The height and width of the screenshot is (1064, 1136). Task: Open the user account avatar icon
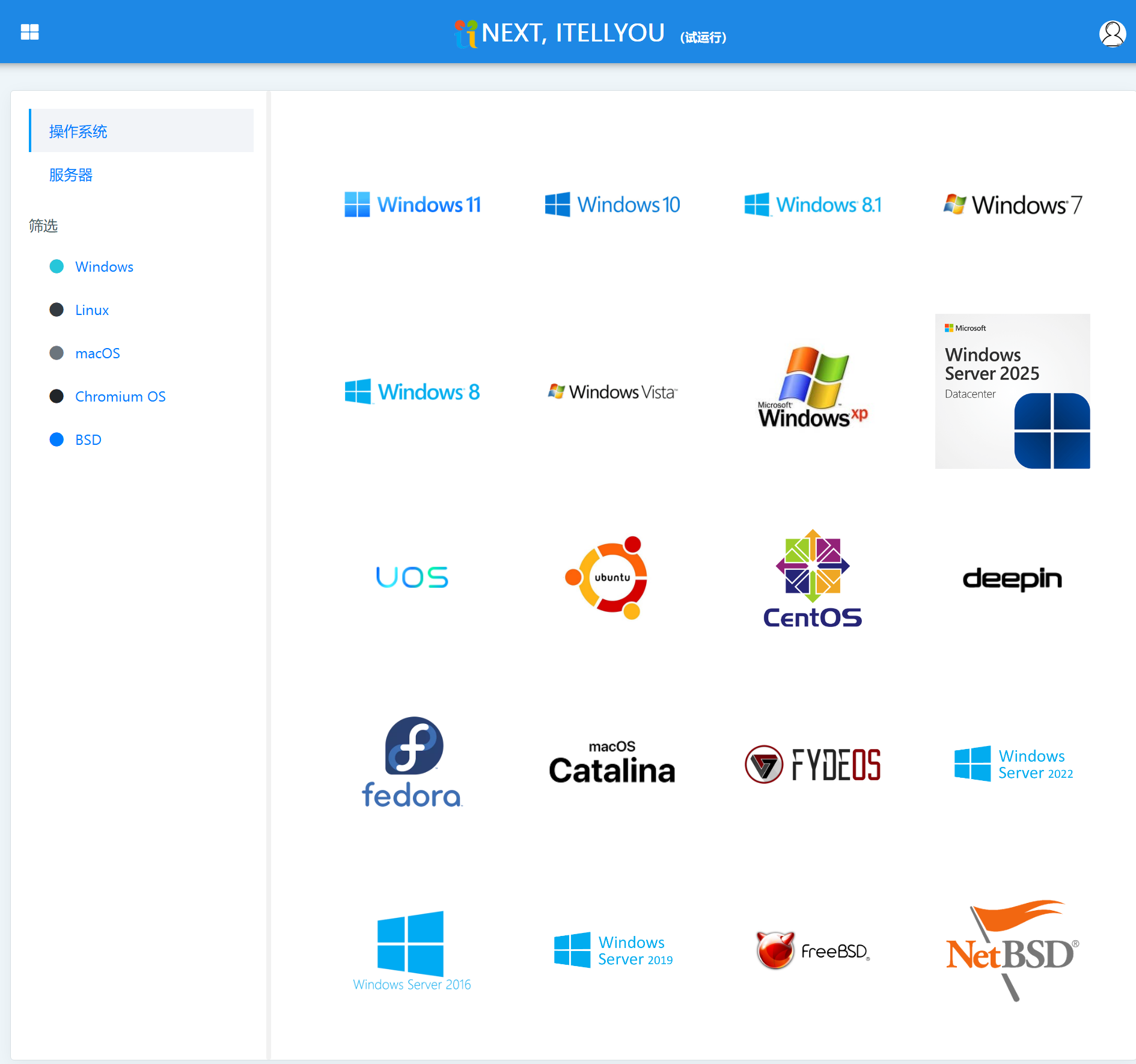tap(1112, 33)
